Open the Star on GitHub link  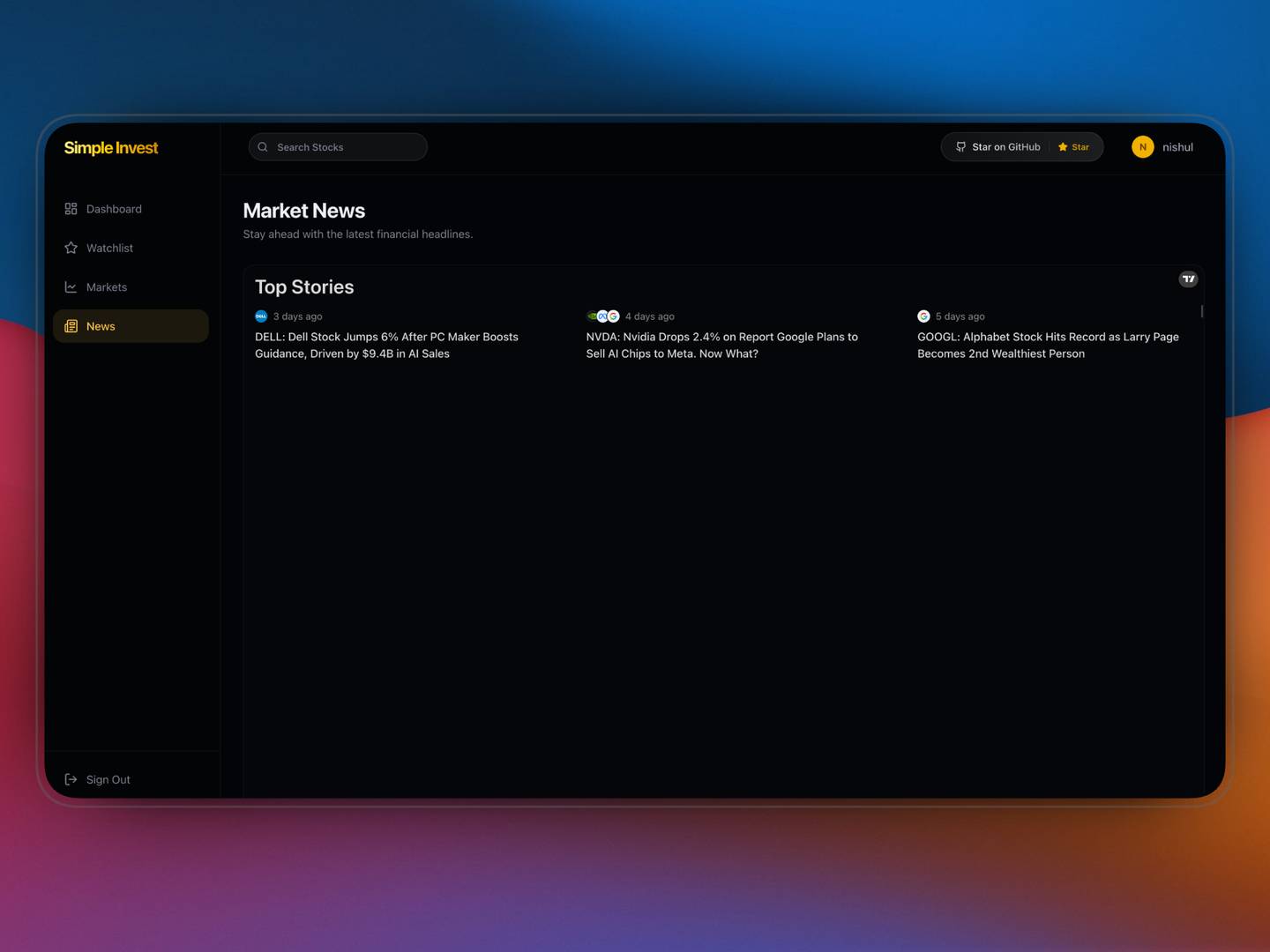coord(997,147)
